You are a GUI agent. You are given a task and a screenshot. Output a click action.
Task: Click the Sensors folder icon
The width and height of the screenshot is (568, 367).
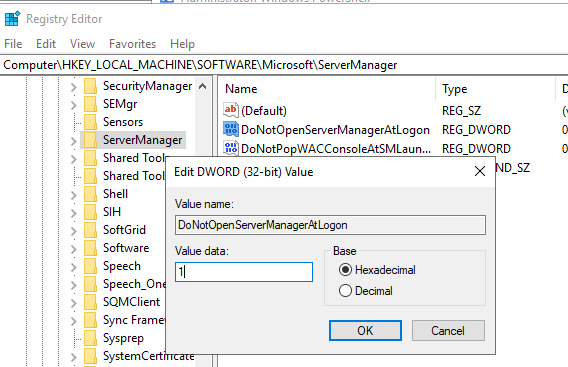90,122
